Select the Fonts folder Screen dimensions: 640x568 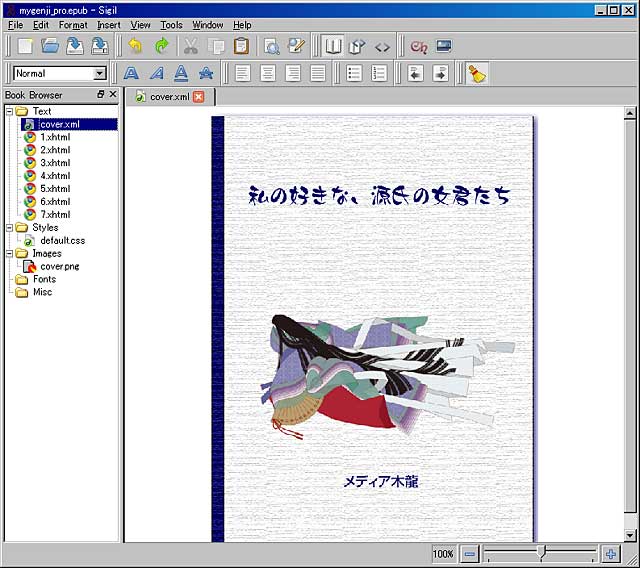(44, 280)
